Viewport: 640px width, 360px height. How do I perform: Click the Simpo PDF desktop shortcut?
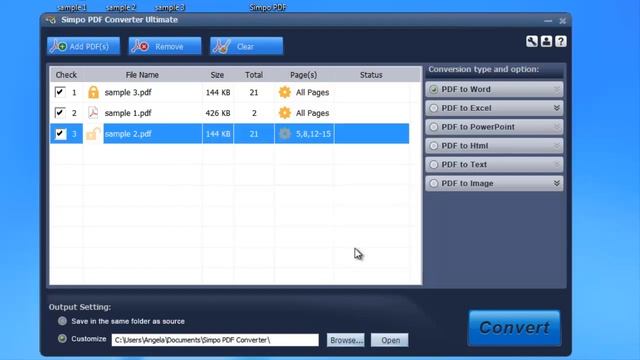coord(268,7)
